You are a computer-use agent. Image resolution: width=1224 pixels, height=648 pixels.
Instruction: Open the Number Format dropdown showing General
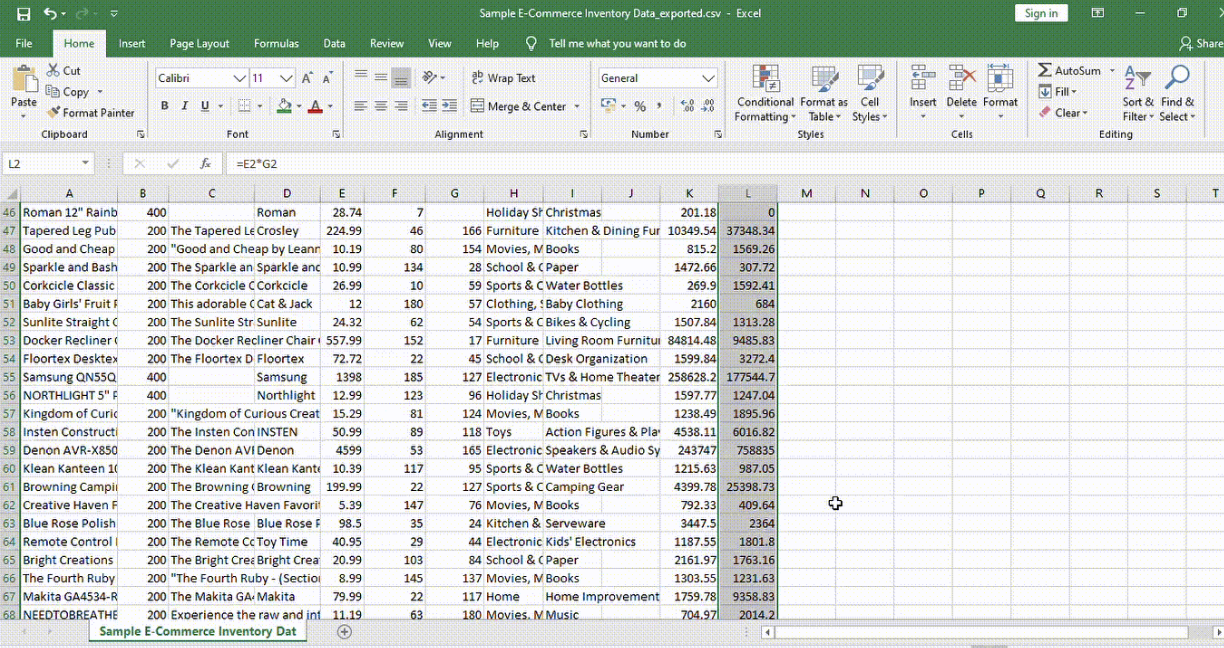coord(657,77)
